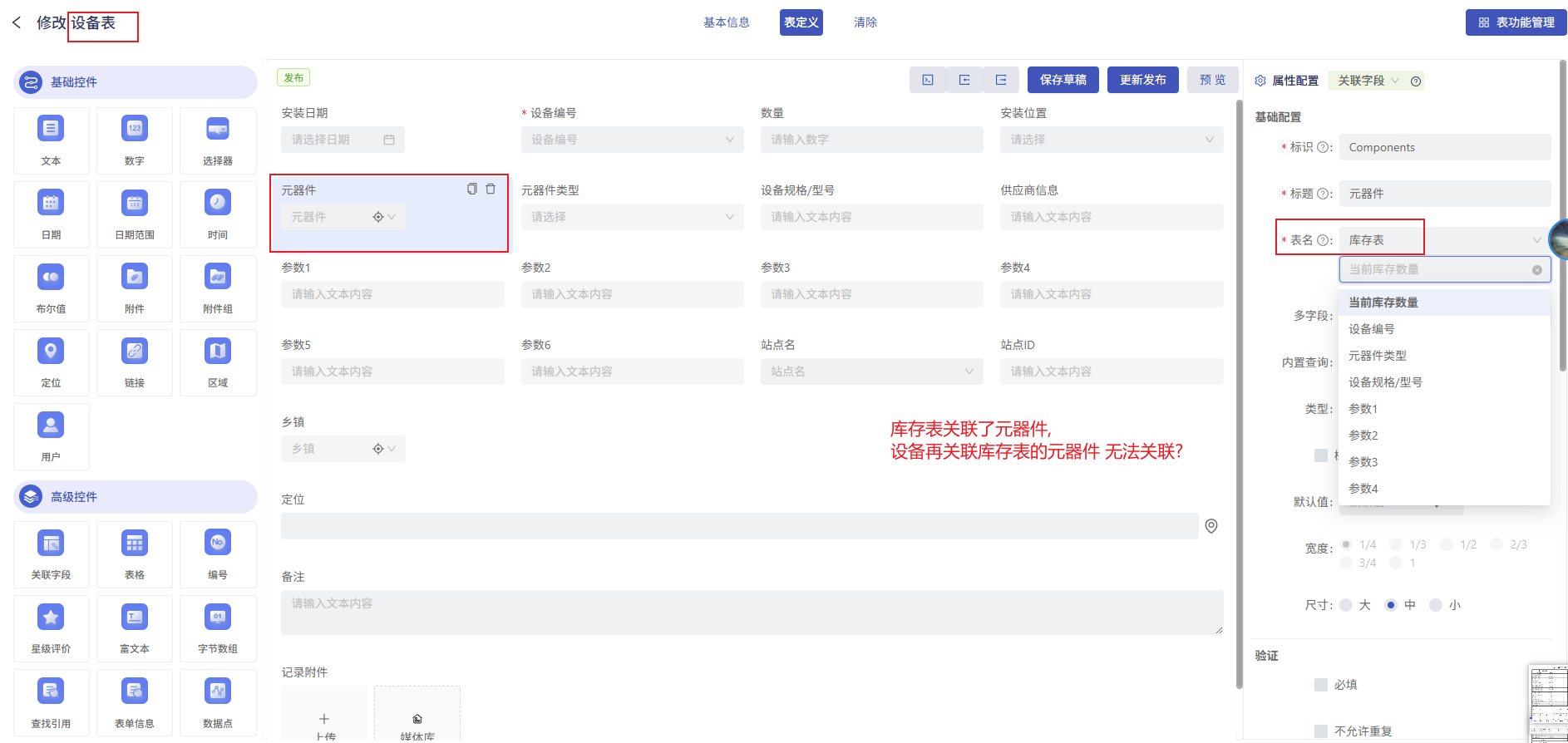This screenshot has width=1568, height=743.
Task: Click the map pin icon beside 定位 field
Action: (1211, 526)
